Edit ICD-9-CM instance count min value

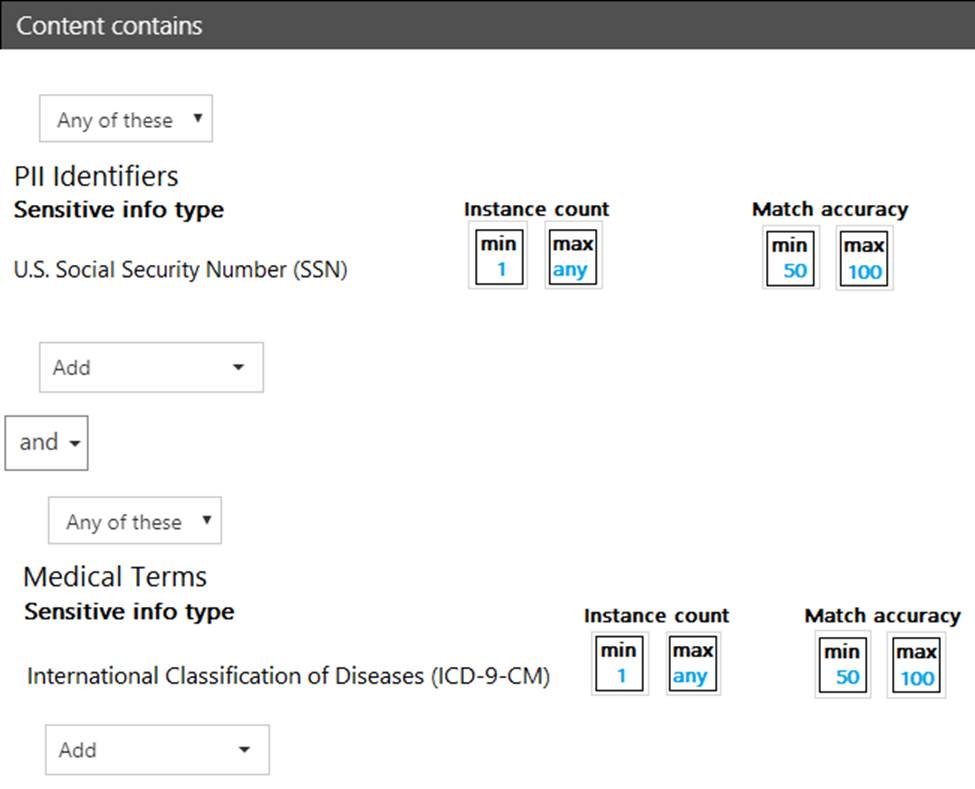click(620, 664)
